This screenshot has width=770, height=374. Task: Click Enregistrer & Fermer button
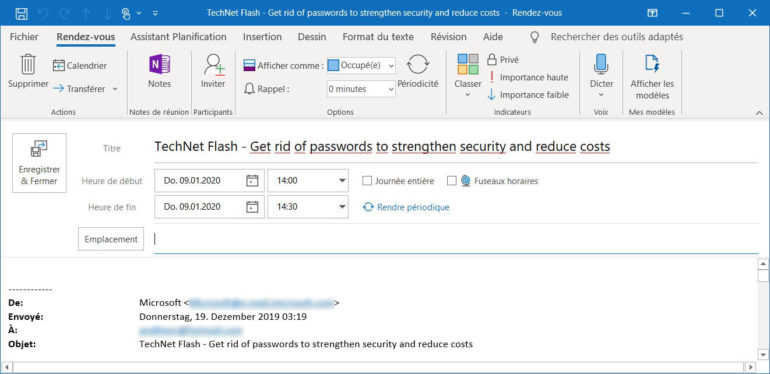[39, 163]
